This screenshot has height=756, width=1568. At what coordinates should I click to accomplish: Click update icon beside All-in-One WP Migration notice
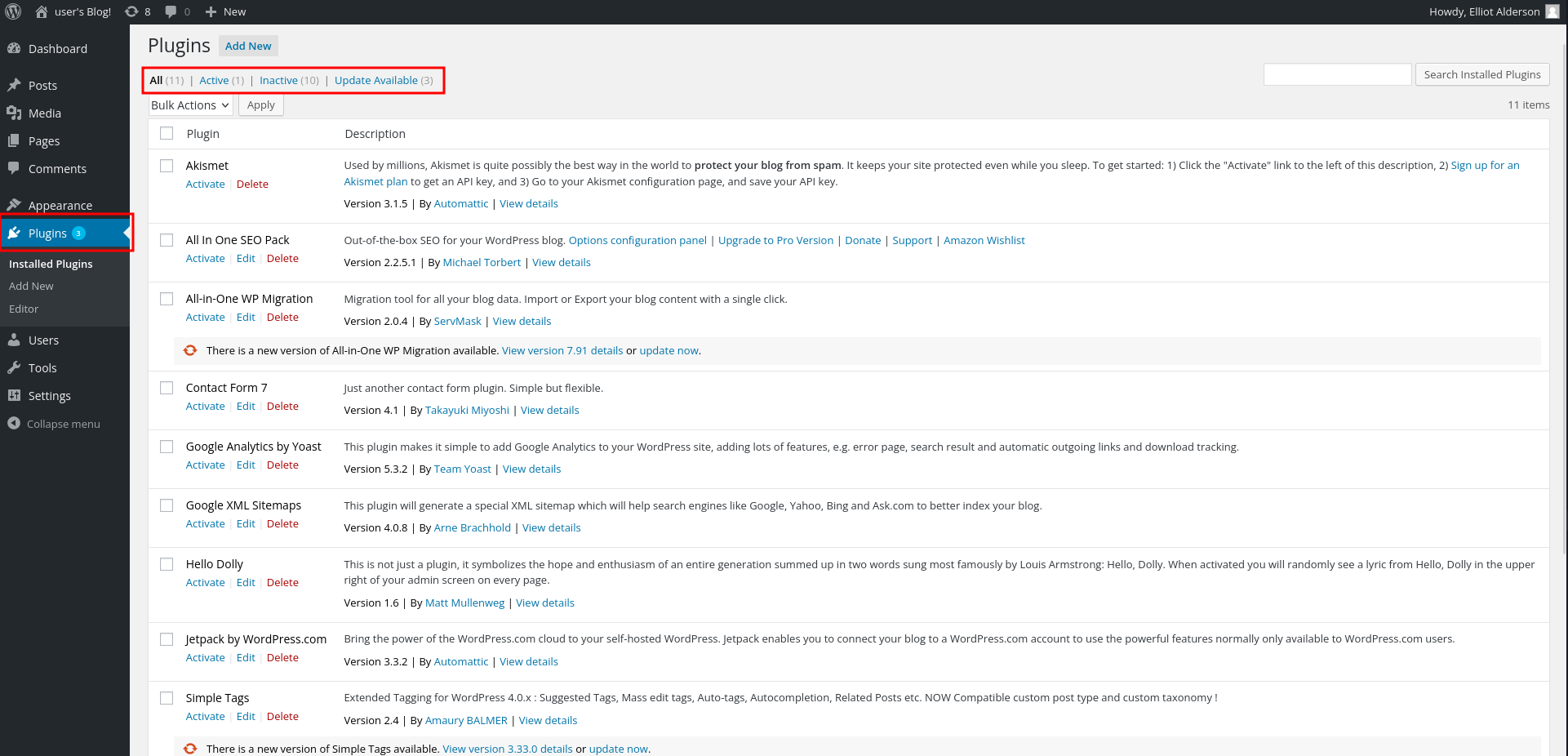tap(190, 350)
